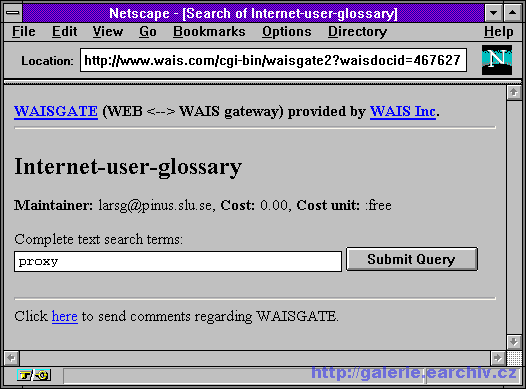Click the 'Complete text search terms:' label
The height and width of the screenshot is (389, 526).
point(99,239)
